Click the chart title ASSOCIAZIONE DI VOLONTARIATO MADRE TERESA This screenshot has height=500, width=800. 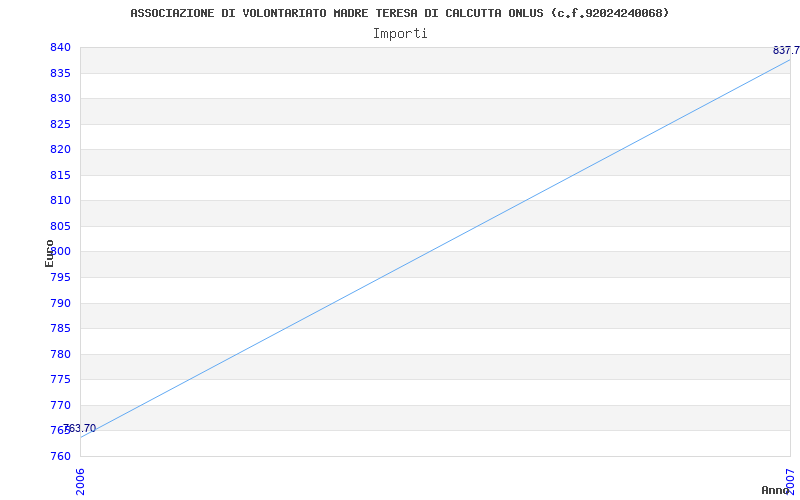pyautogui.click(x=399, y=13)
